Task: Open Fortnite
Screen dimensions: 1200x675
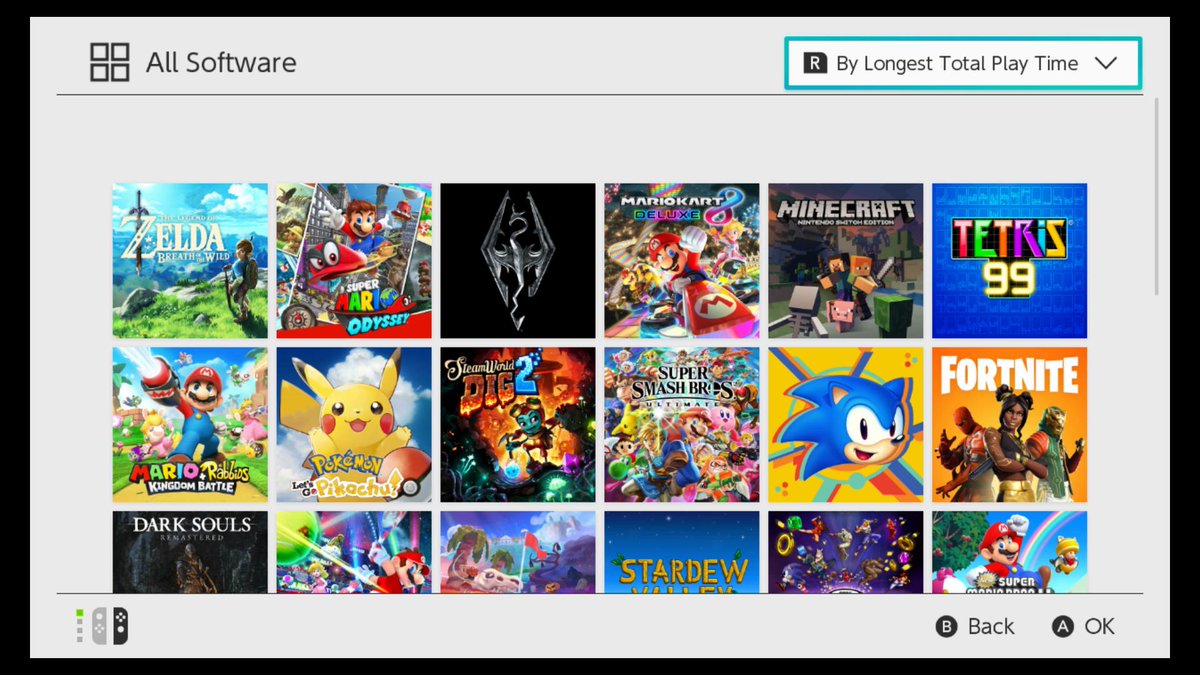Action: [x=1010, y=424]
